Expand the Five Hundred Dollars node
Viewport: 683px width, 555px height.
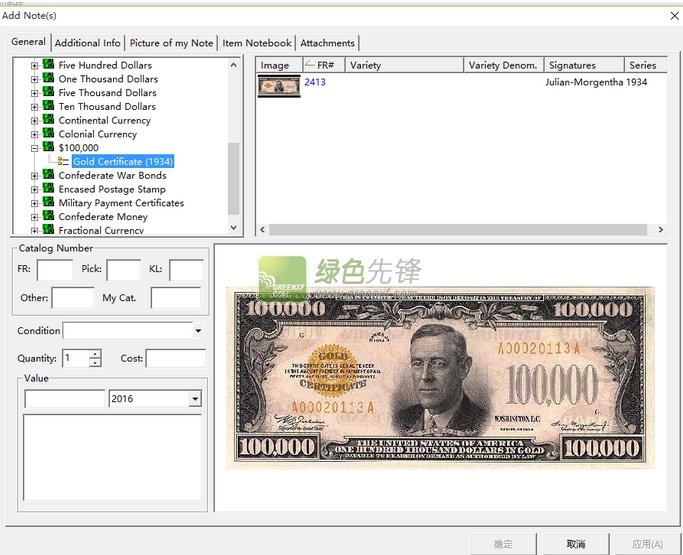tap(34, 66)
